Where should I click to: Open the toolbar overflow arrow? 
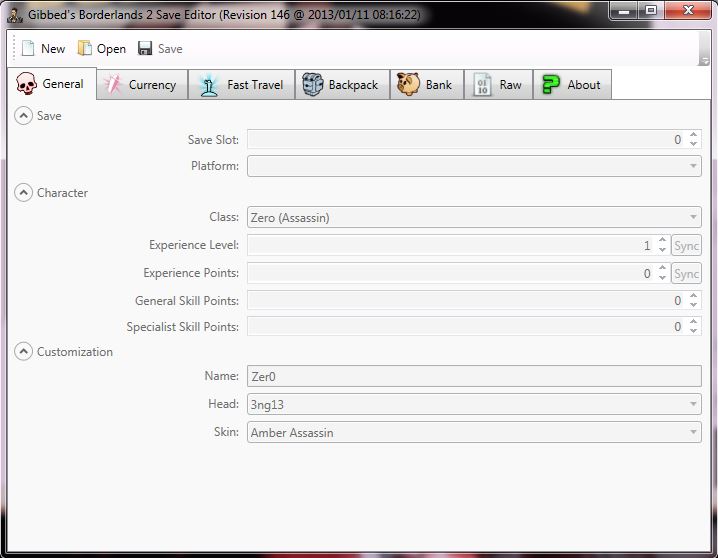click(x=704, y=61)
